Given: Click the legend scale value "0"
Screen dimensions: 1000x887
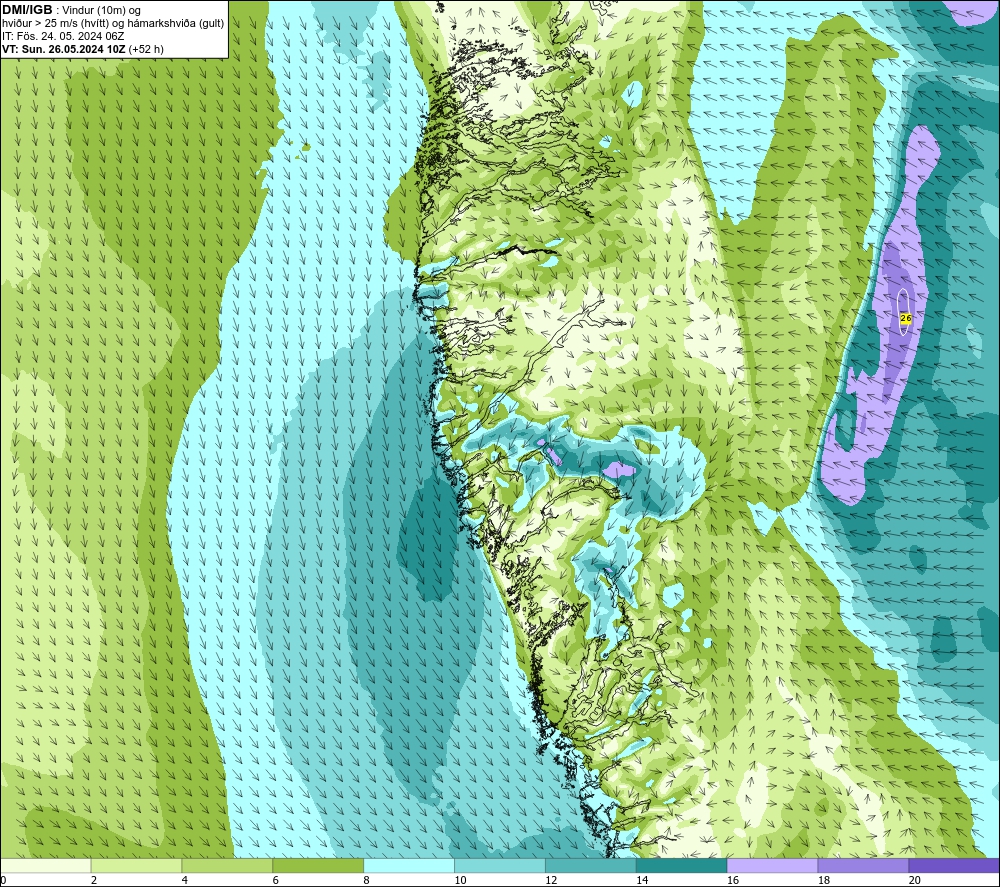Looking at the screenshot, I should [3, 880].
